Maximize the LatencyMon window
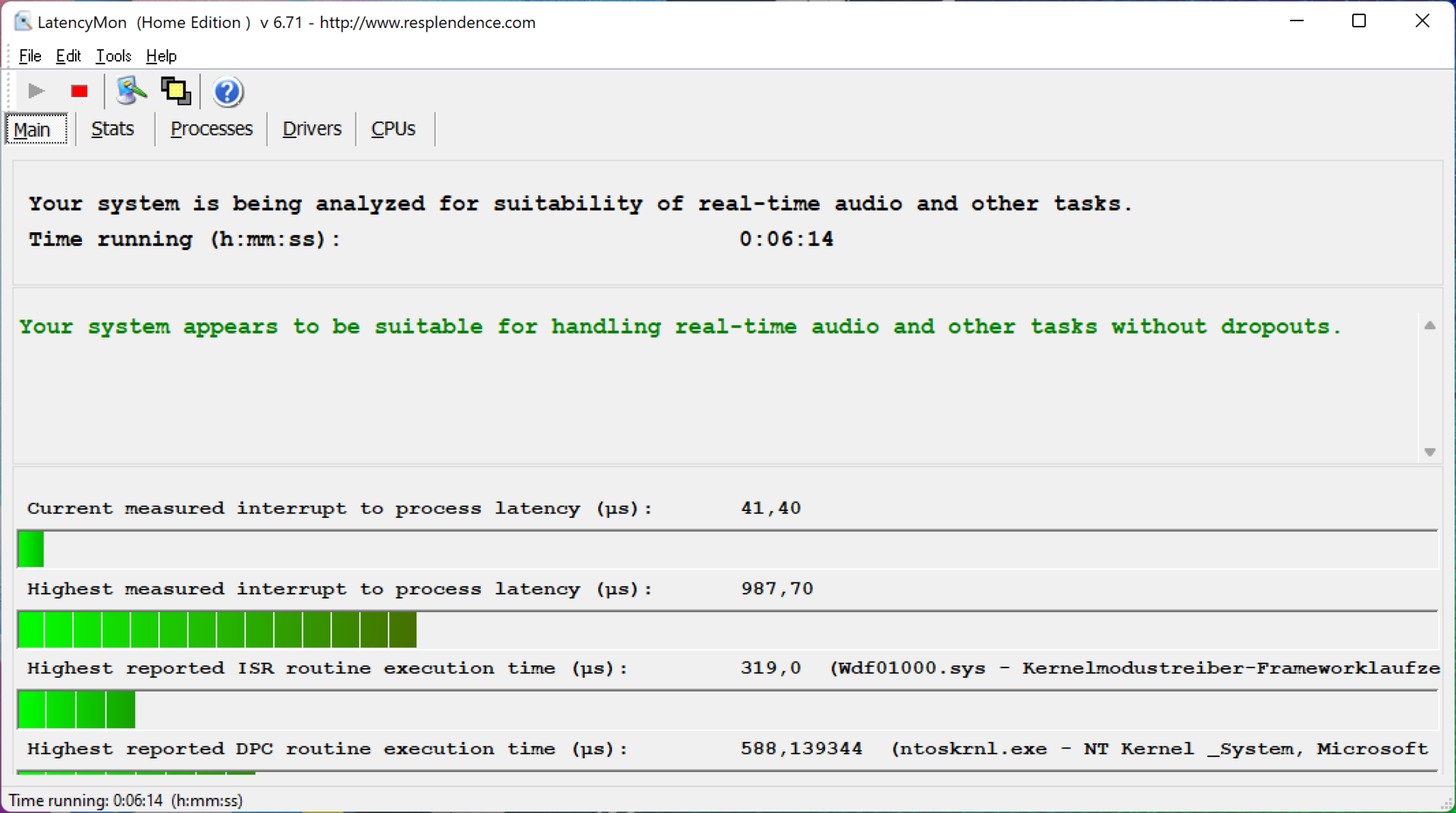The width and height of the screenshot is (1456, 813). click(1359, 21)
